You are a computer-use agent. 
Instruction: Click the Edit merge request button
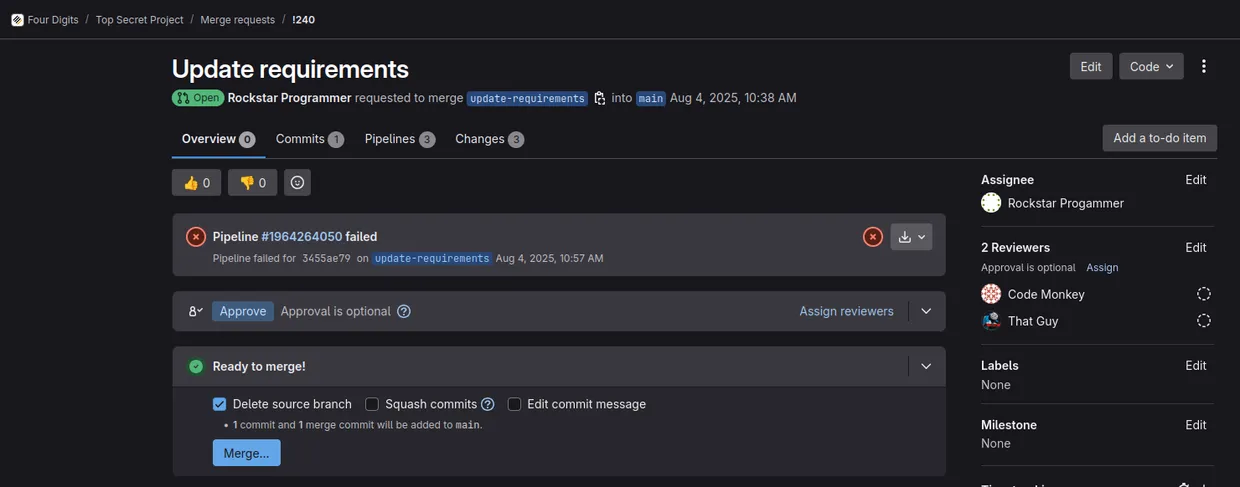tap(1091, 66)
